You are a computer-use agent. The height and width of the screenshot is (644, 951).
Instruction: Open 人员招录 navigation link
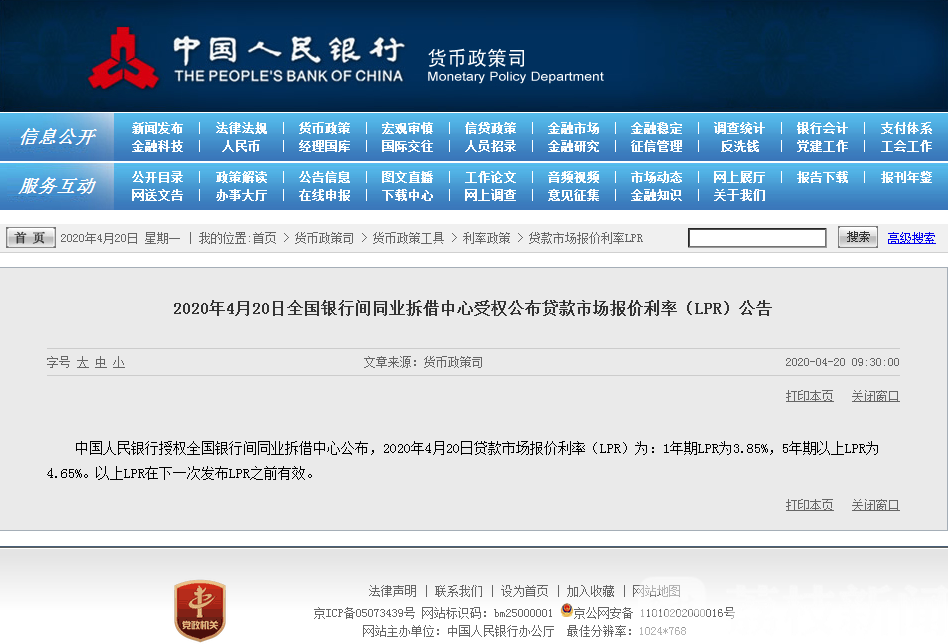(490, 147)
